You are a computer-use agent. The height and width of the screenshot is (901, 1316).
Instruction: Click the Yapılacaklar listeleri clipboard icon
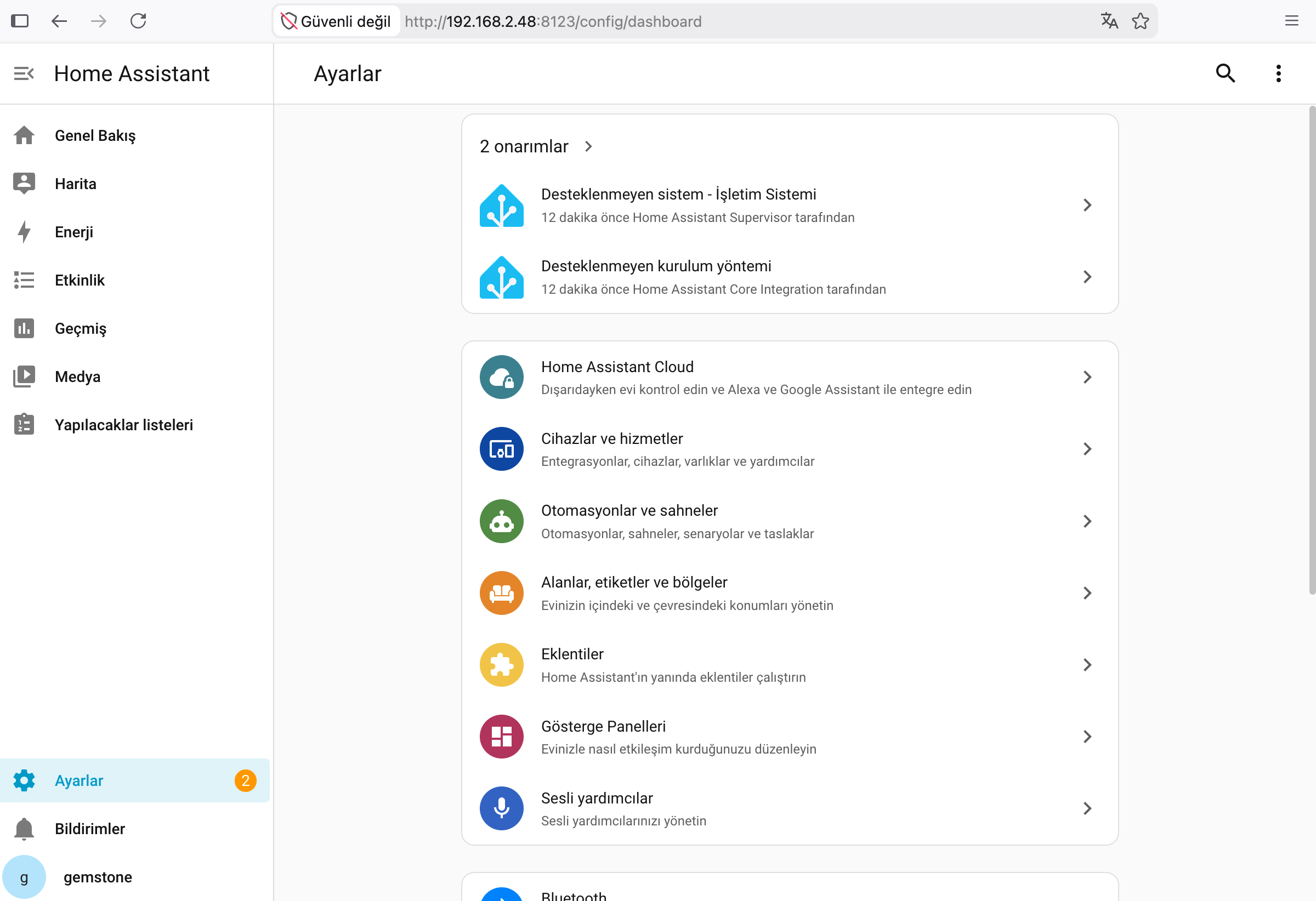tap(24, 424)
